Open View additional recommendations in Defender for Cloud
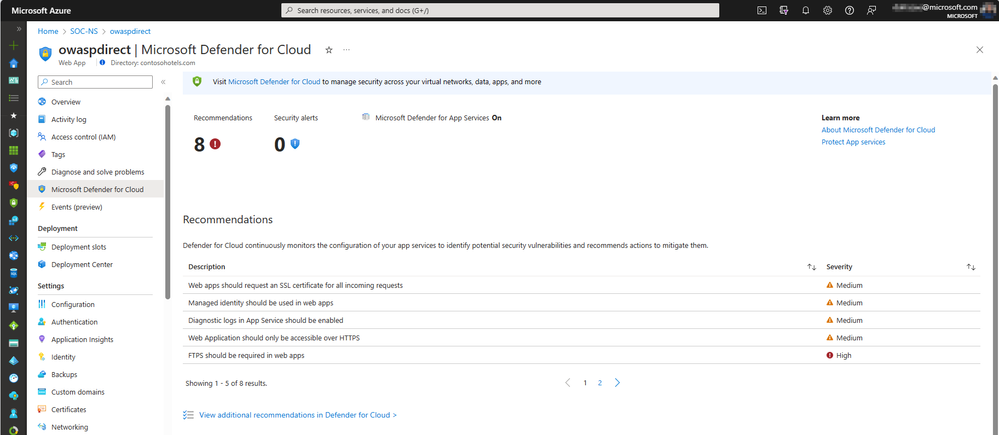The width and height of the screenshot is (999, 435). point(298,415)
